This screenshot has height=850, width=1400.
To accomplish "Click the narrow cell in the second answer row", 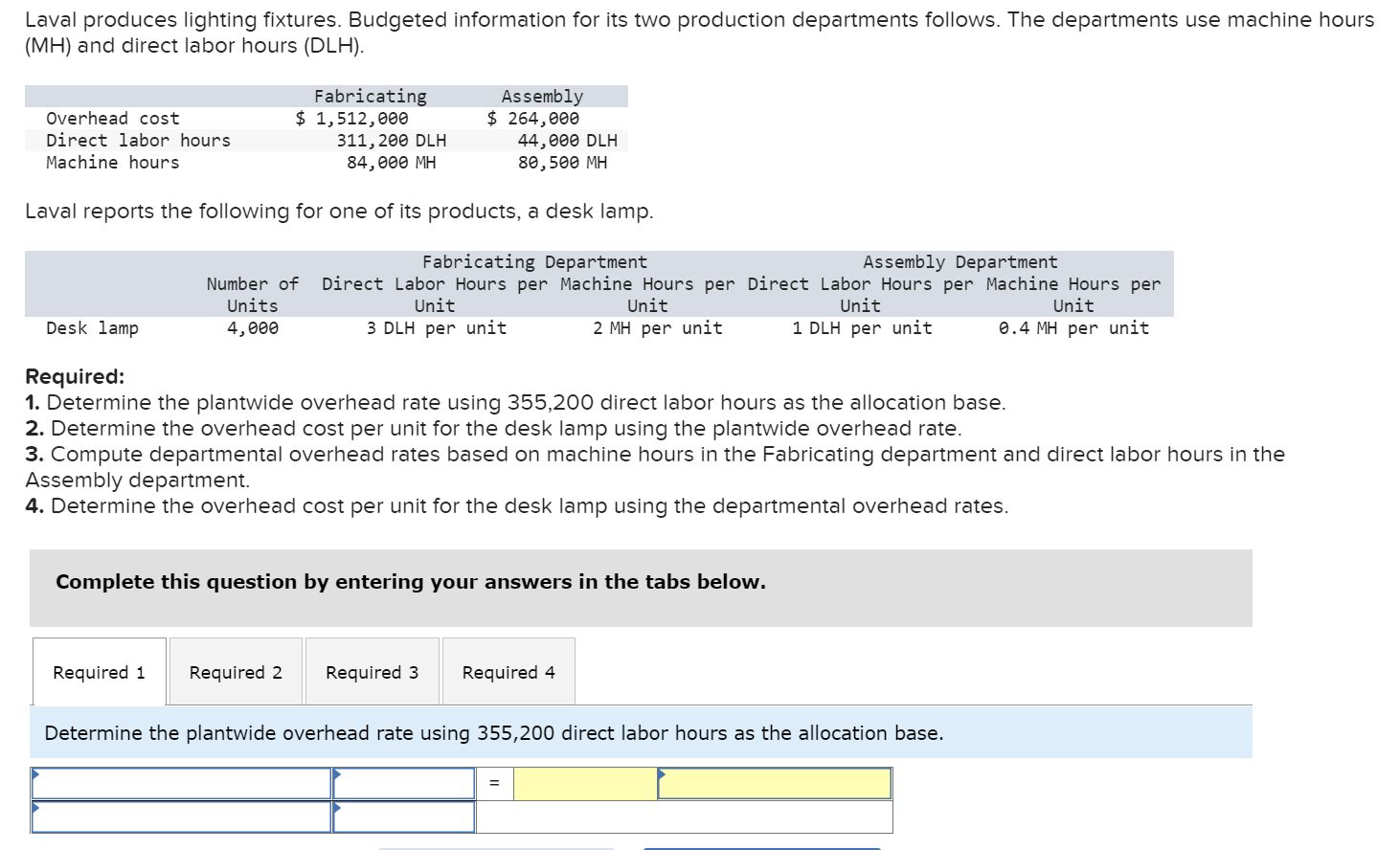I will (404, 816).
